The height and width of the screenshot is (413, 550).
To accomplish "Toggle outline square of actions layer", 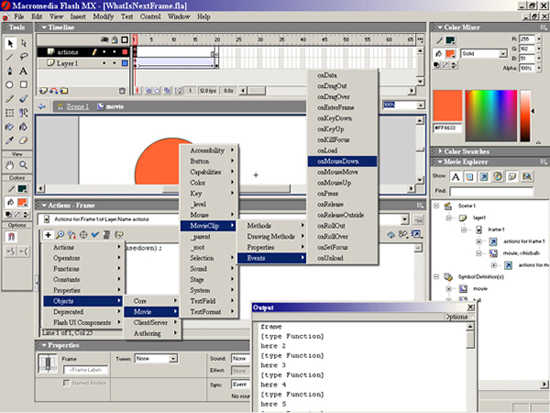I will coord(125,52).
